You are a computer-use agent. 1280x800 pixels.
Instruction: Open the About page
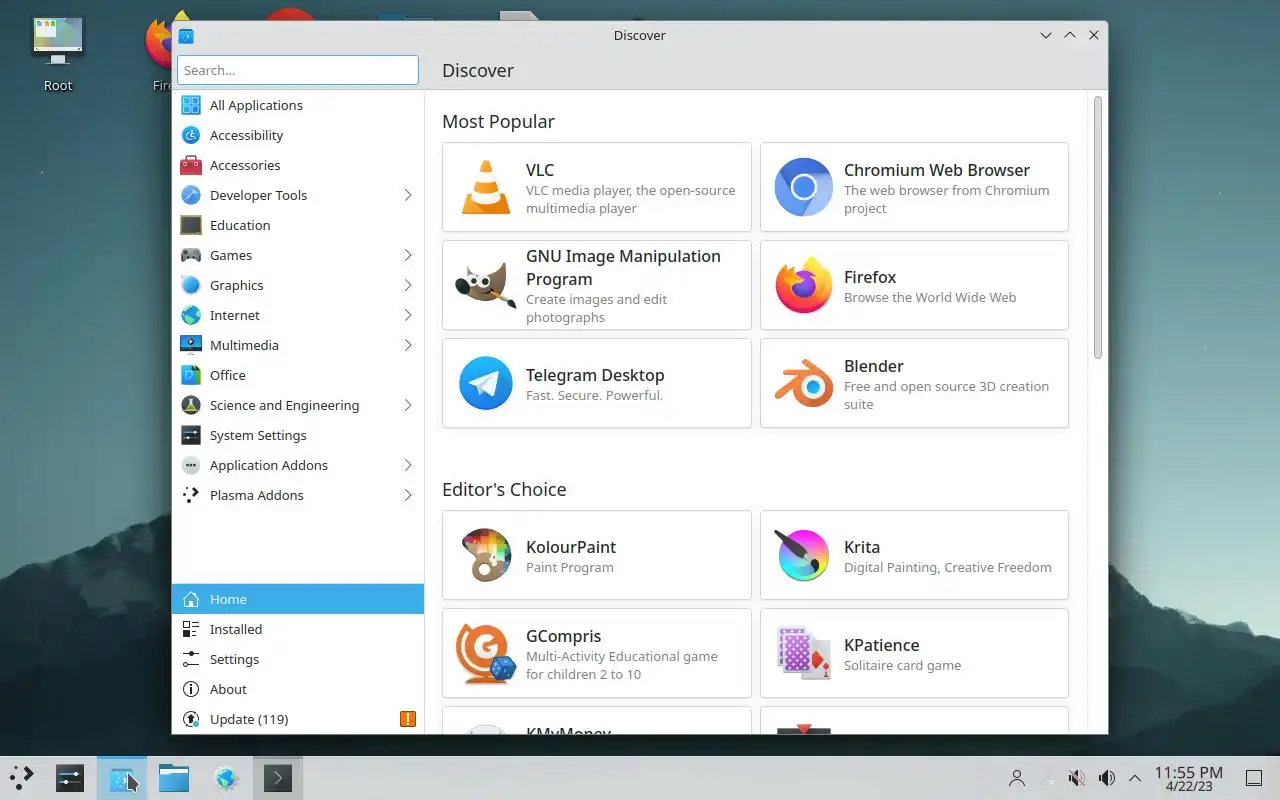tap(298, 689)
